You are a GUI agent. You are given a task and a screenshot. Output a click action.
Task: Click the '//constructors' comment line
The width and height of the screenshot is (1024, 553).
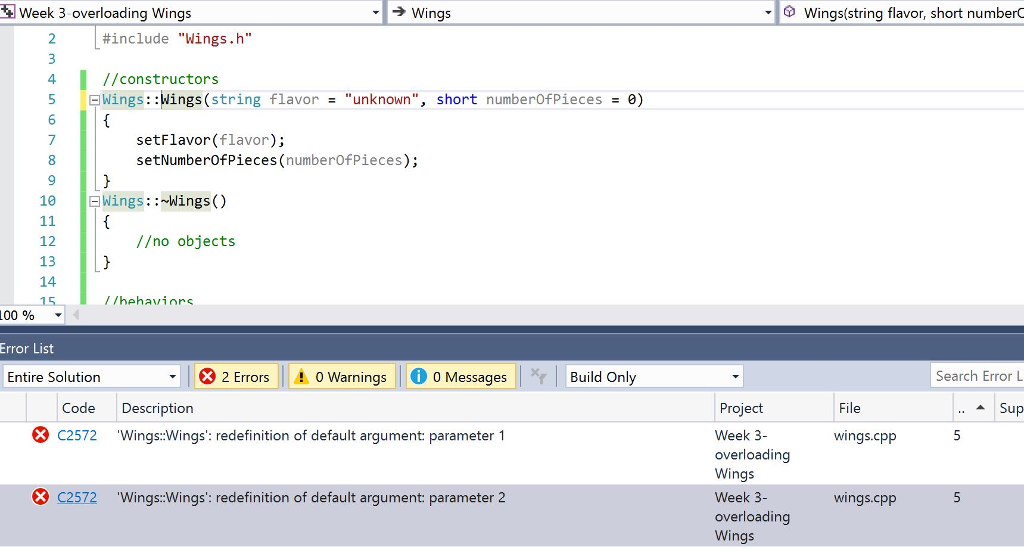pos(161,80)
